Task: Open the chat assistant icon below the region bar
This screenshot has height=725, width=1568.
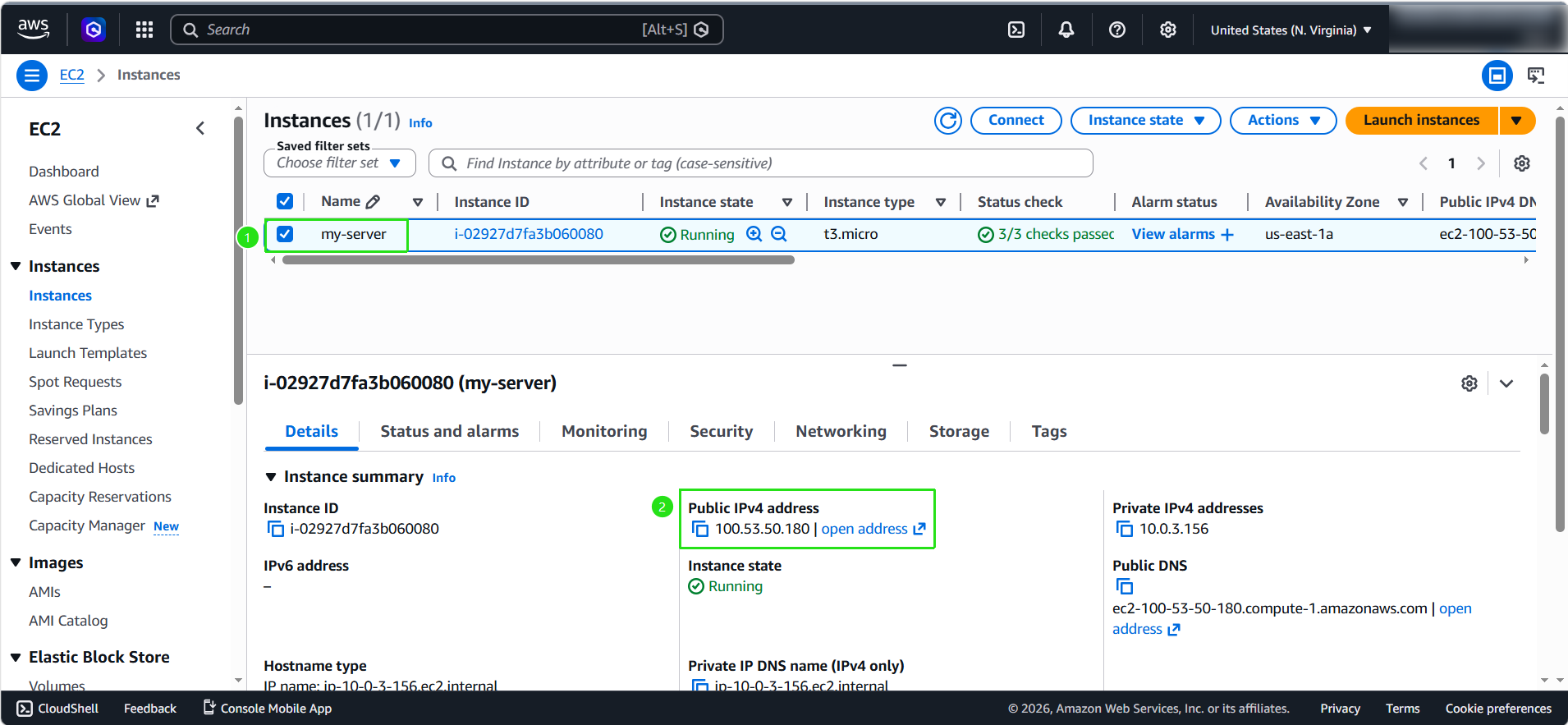Action: [1536, 76]
